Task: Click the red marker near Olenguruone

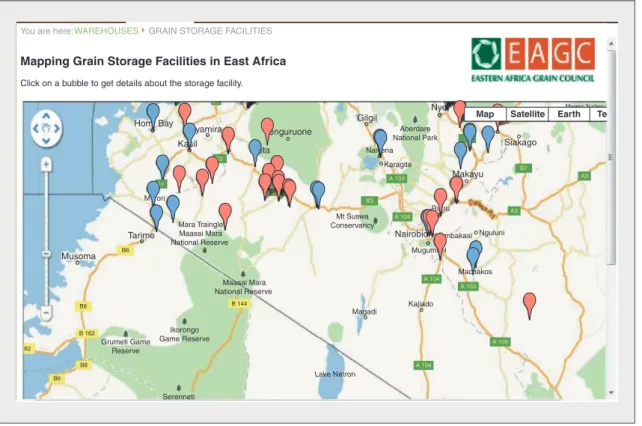Action: [x=267, y=131]
